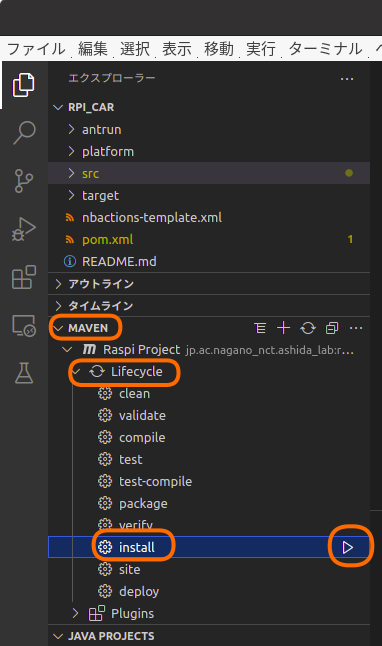382x646 pixels.
Task: Click the XML icon beside nbactions-template.xml
Action: [70, 218]
